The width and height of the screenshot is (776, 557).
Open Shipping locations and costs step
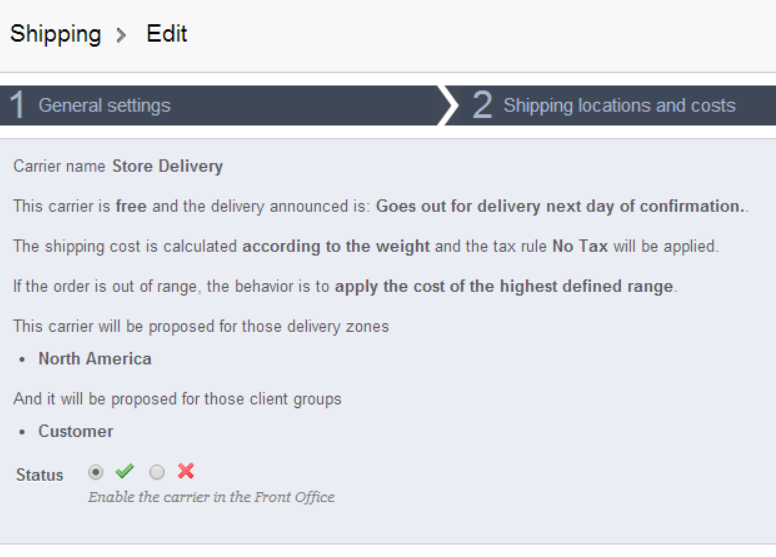point(619,105)
